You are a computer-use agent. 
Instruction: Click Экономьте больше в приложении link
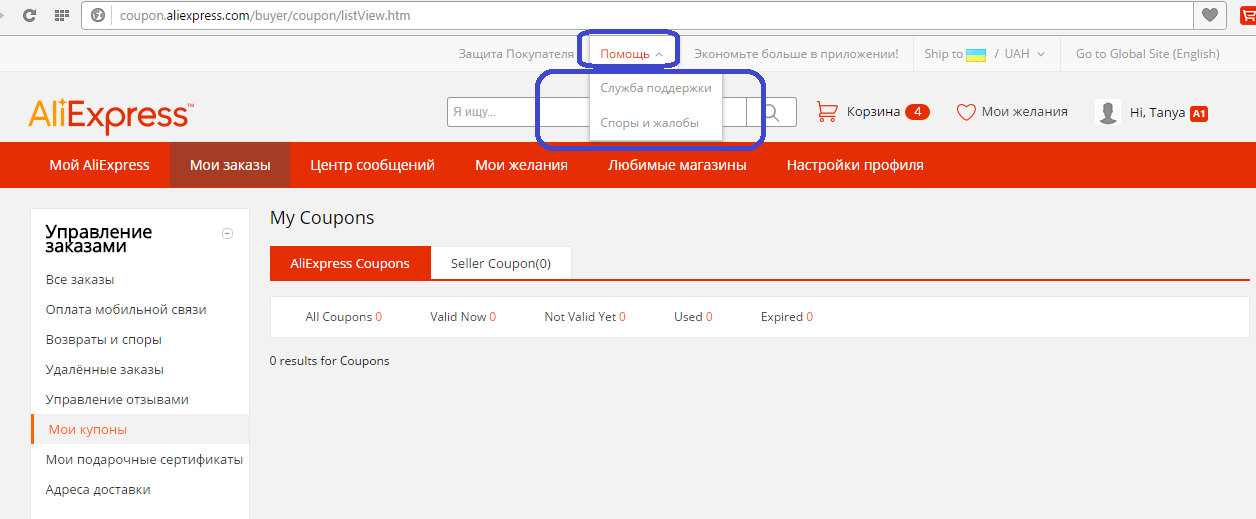coord(796,54)
